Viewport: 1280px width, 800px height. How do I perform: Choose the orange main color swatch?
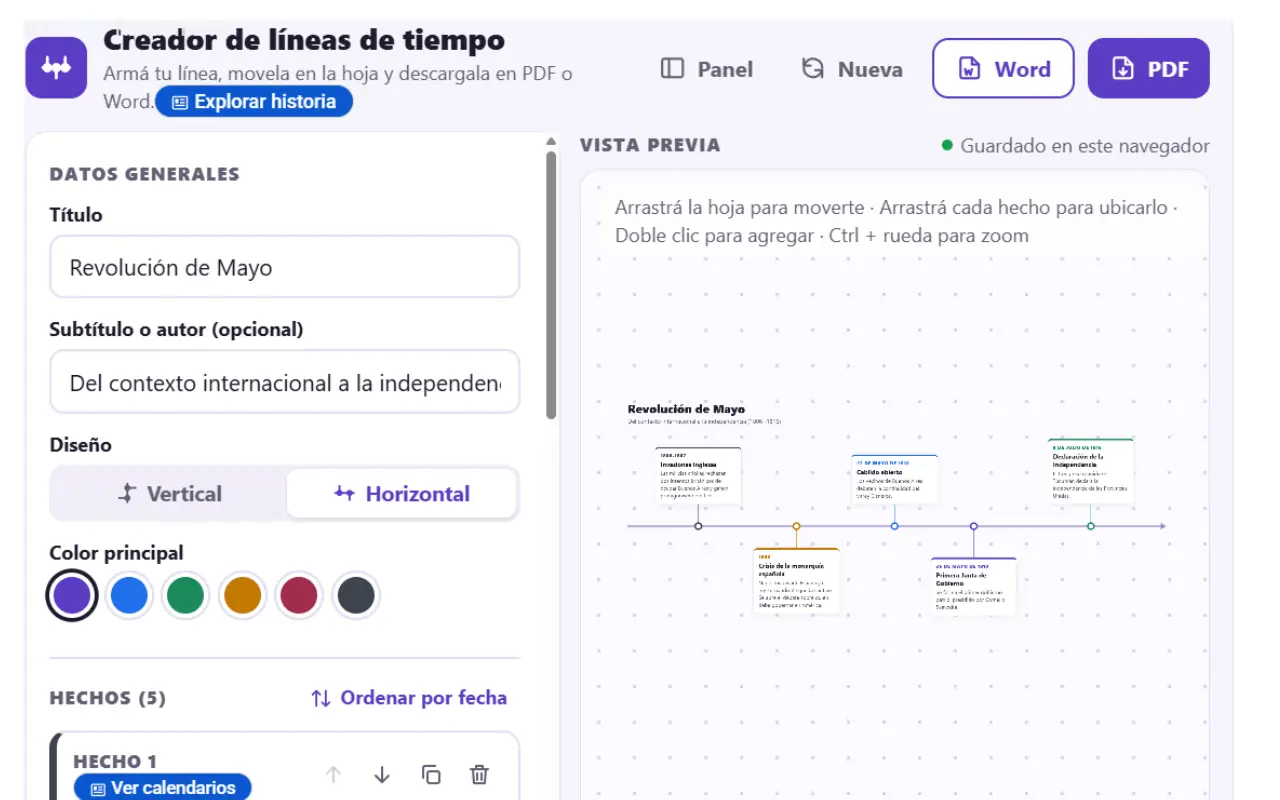[x=242, y=595]
